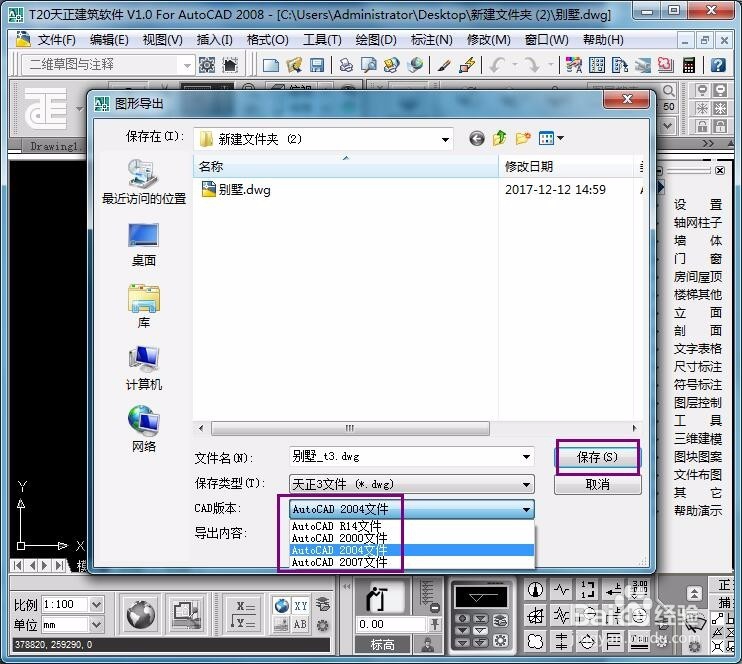Select the Computer (计算机) location shortcut
The width and height of the screenshot is (742, 664).
[143, 368]
